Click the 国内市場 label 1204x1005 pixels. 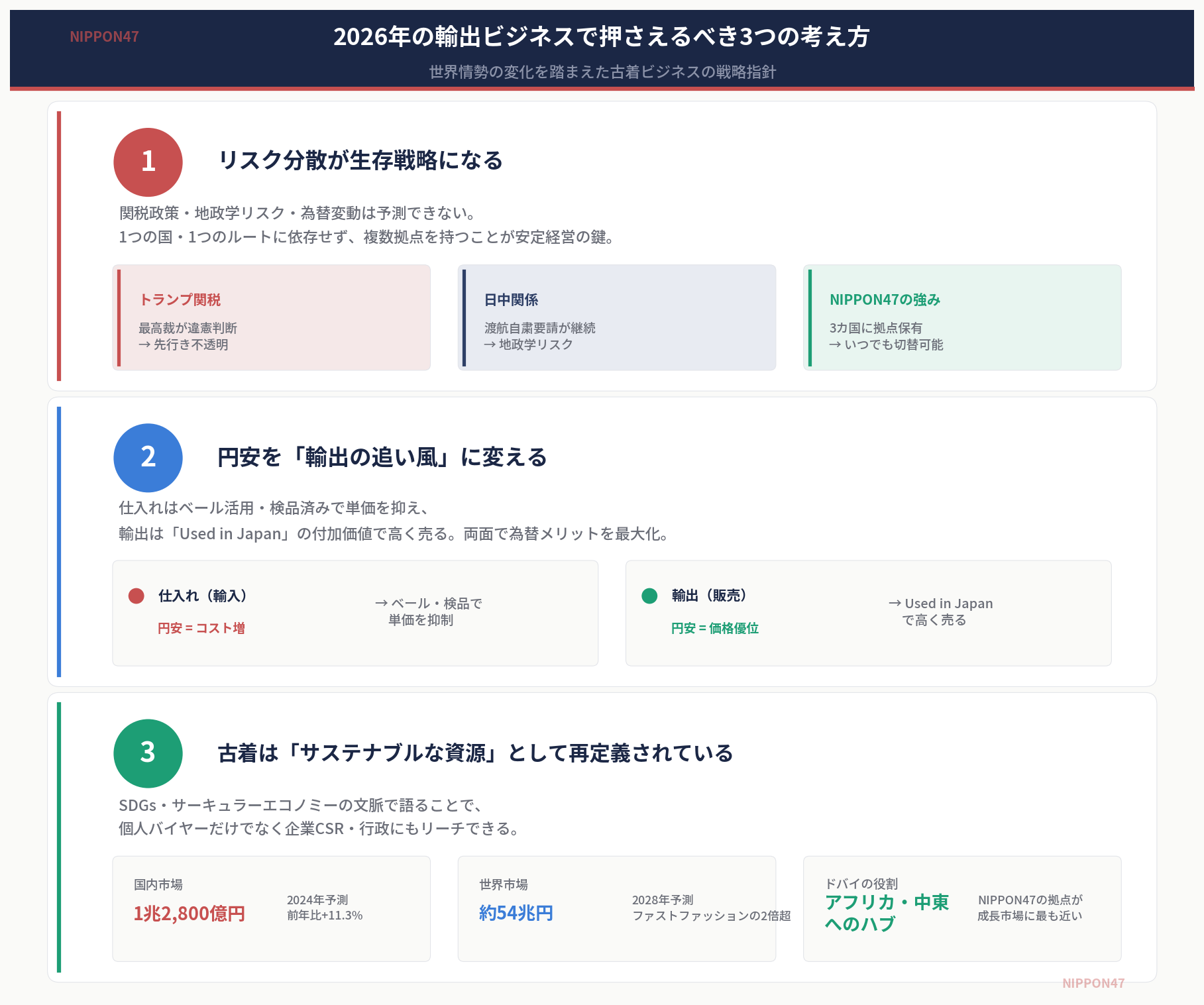point(158,884)
